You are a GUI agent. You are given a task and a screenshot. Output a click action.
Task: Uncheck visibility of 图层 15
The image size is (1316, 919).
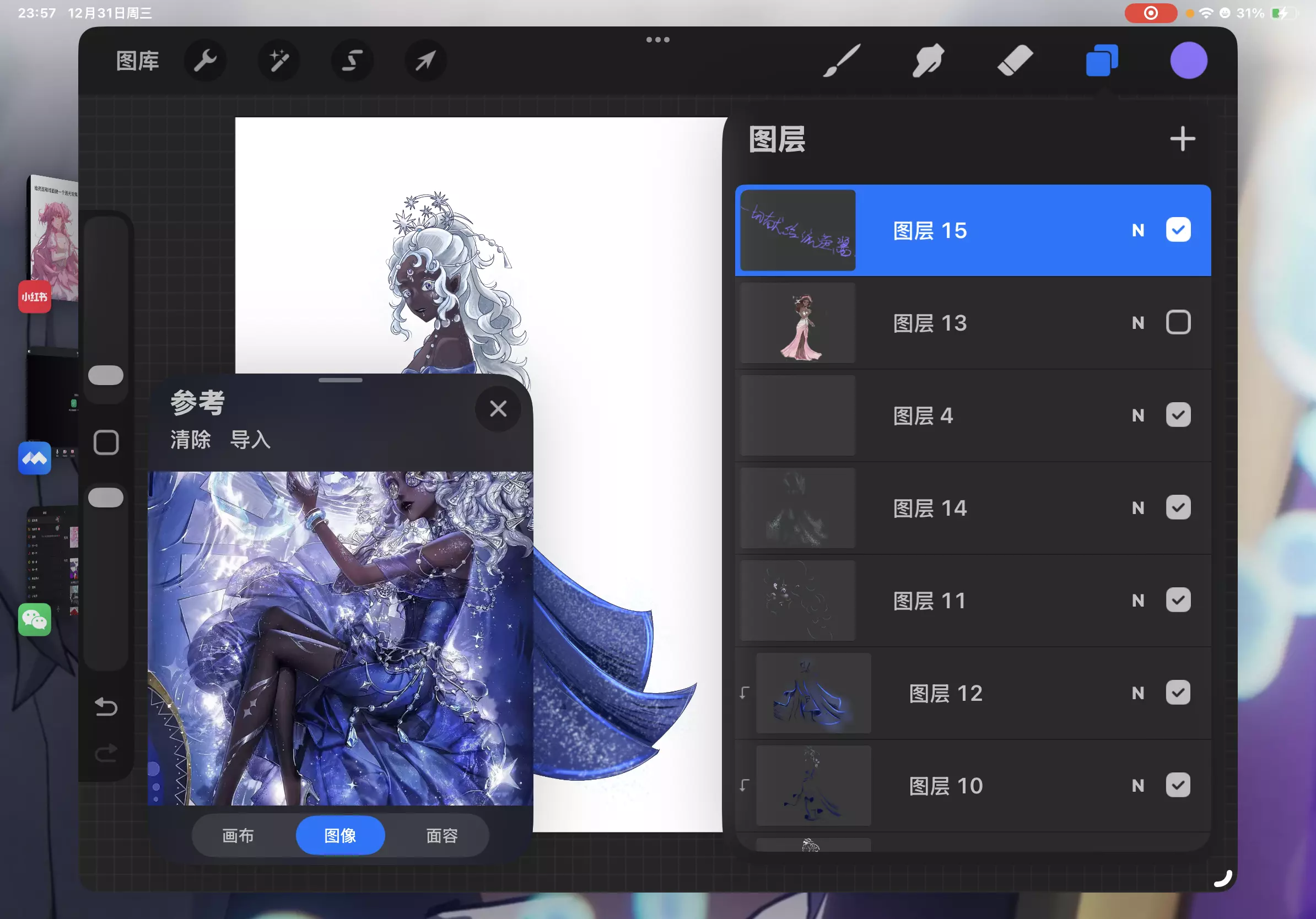click(x=1178, y=230)
